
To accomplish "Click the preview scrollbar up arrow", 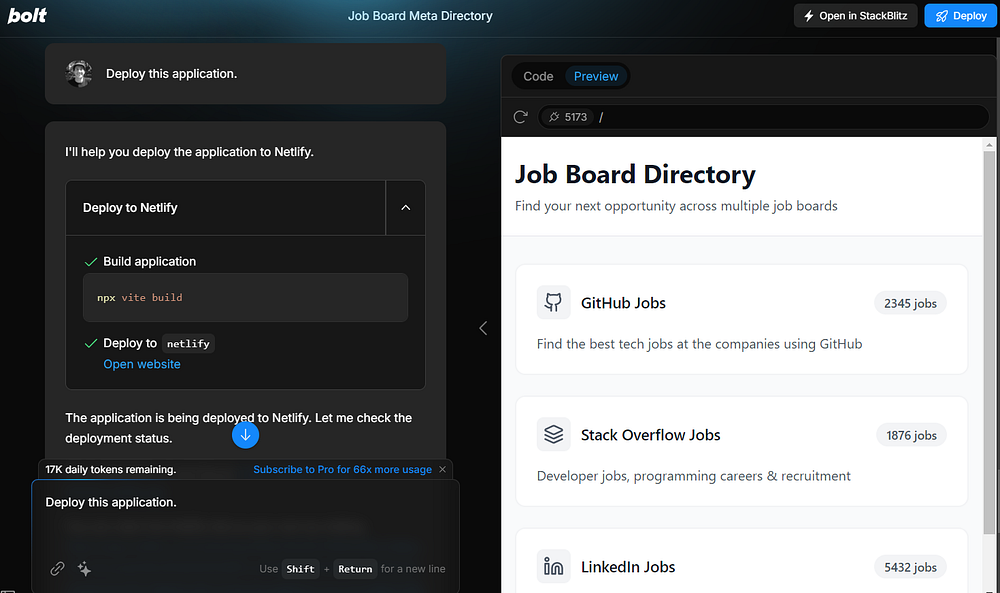I will point(989,145).
